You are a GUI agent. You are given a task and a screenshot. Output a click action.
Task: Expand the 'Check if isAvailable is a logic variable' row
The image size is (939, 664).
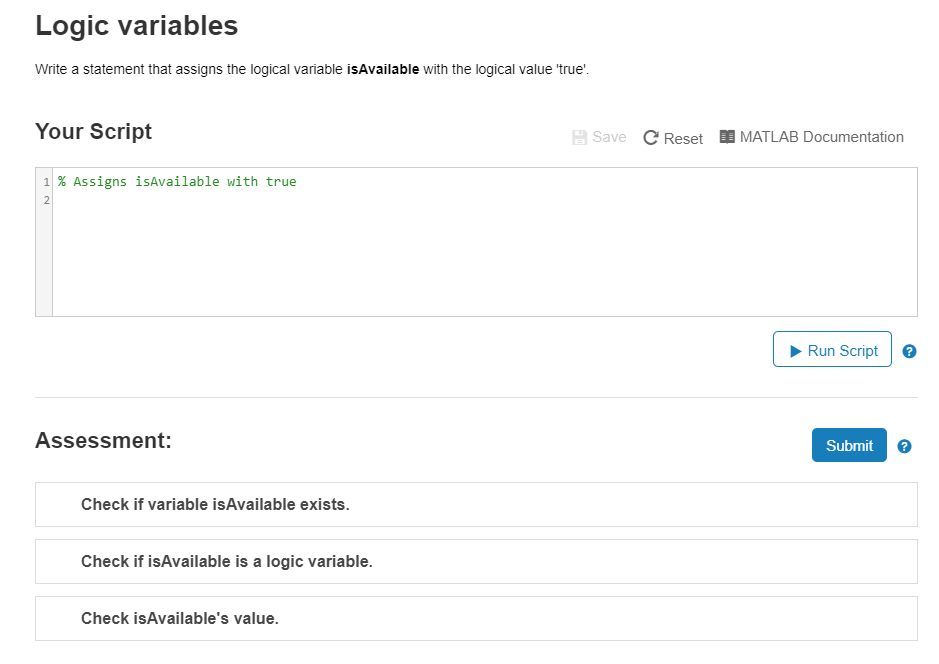[x=476, y=561]
